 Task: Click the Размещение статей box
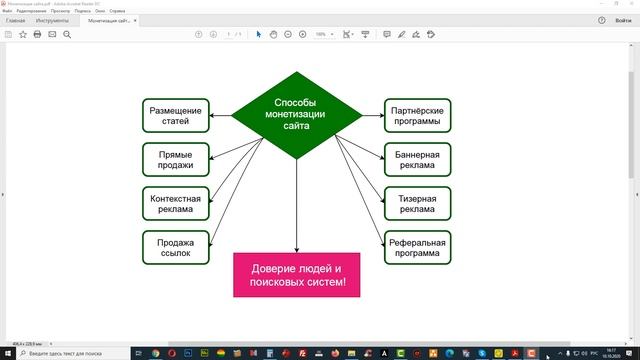point(176,116)
